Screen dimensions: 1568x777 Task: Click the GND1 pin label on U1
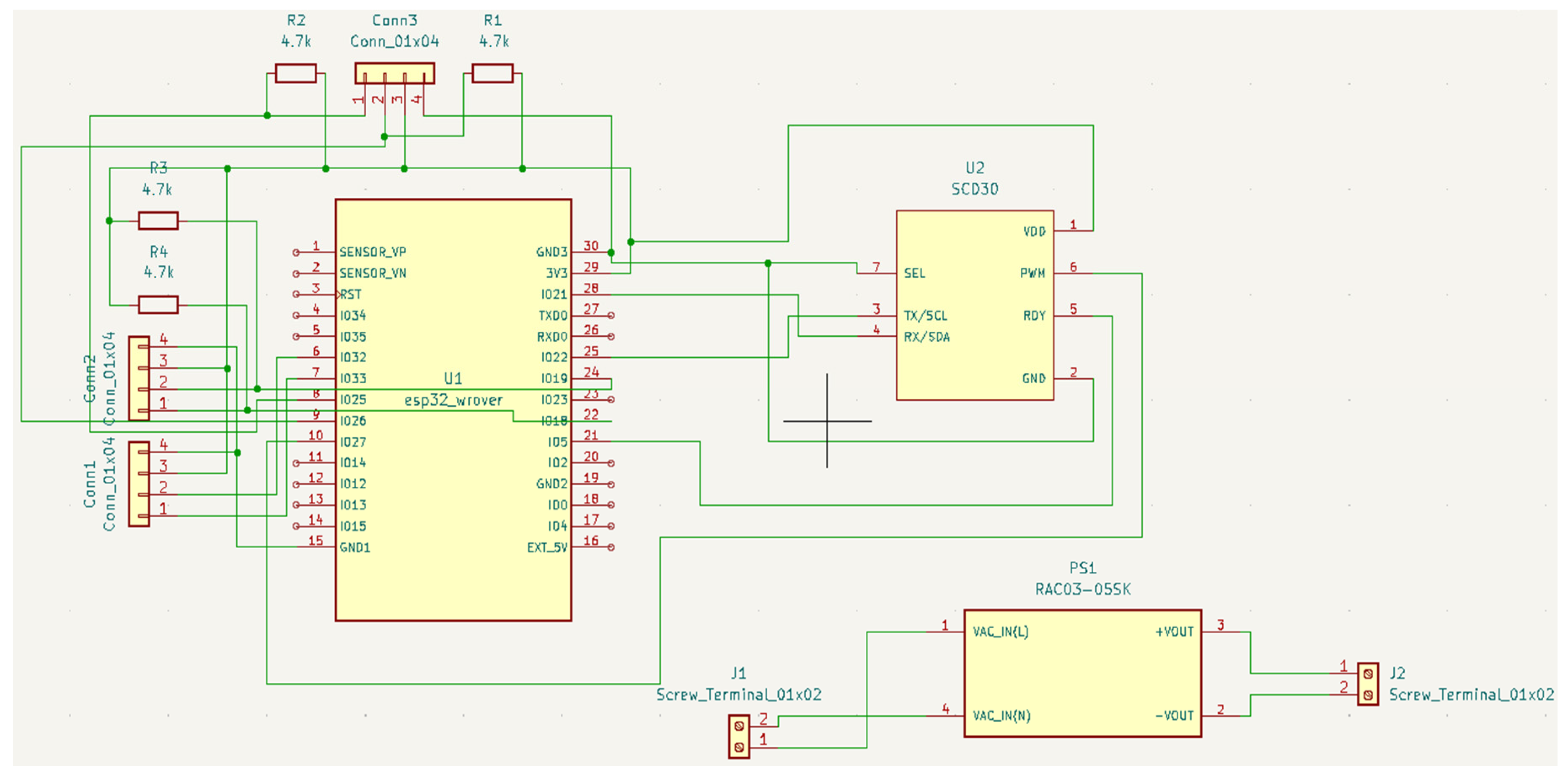[x=355, y=547]
